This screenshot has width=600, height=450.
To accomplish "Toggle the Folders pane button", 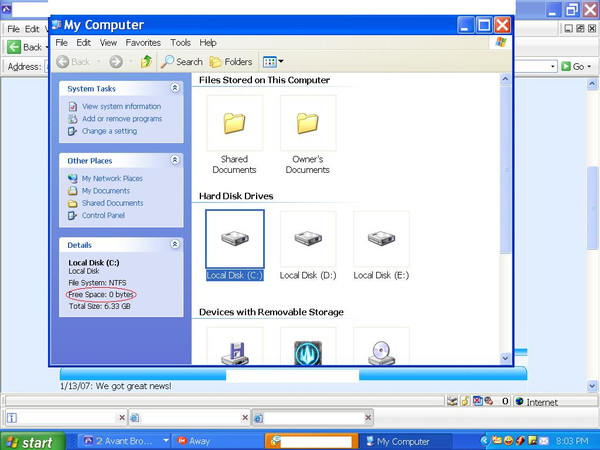I will click(x=231, y=62).
